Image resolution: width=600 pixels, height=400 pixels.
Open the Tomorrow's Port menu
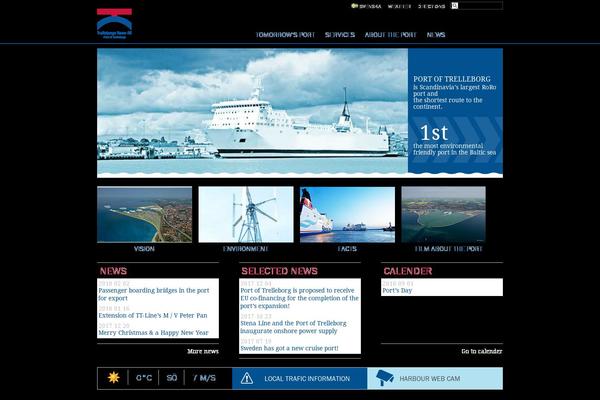point(285,35)
